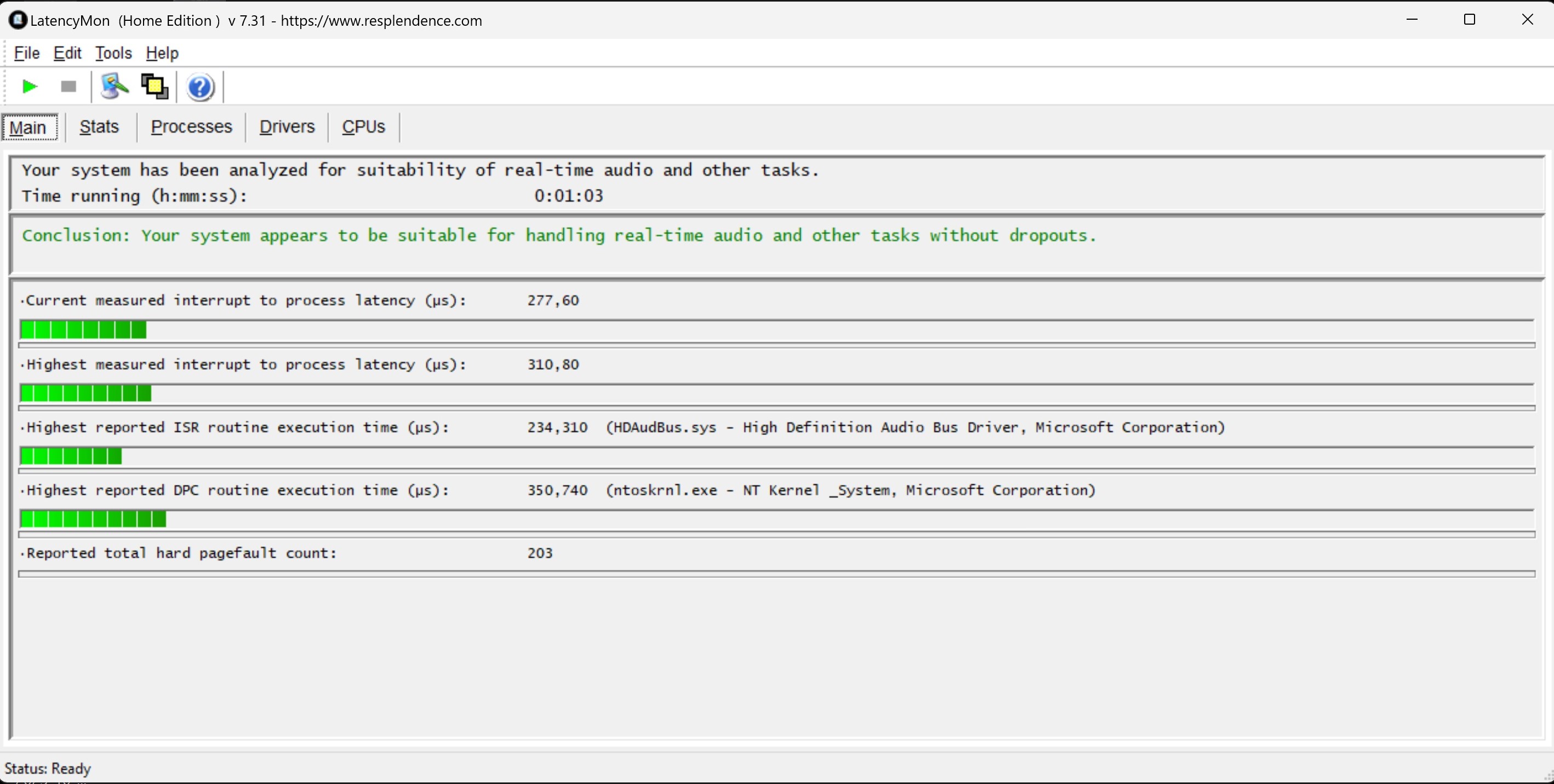
Task: Open the Tools menu
Action: [x=113, y=53]
